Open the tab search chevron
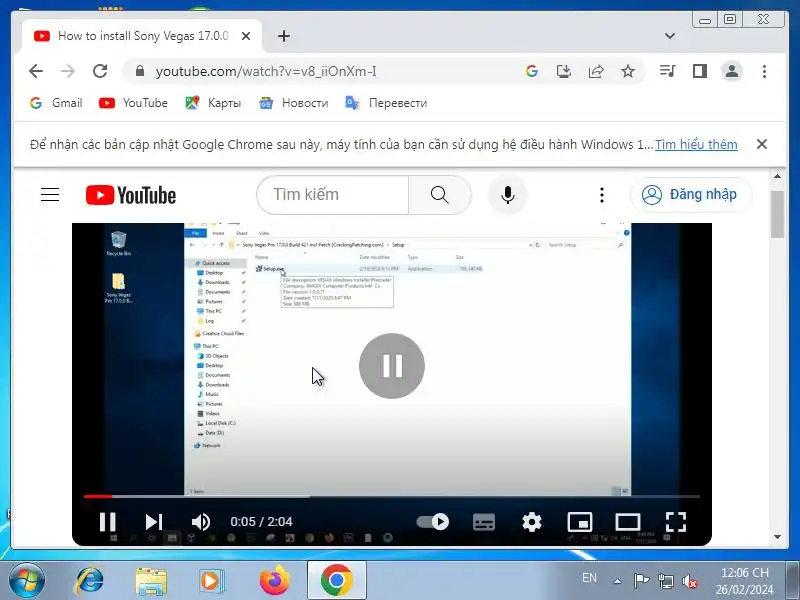800x600 pixels. [670, 36]
